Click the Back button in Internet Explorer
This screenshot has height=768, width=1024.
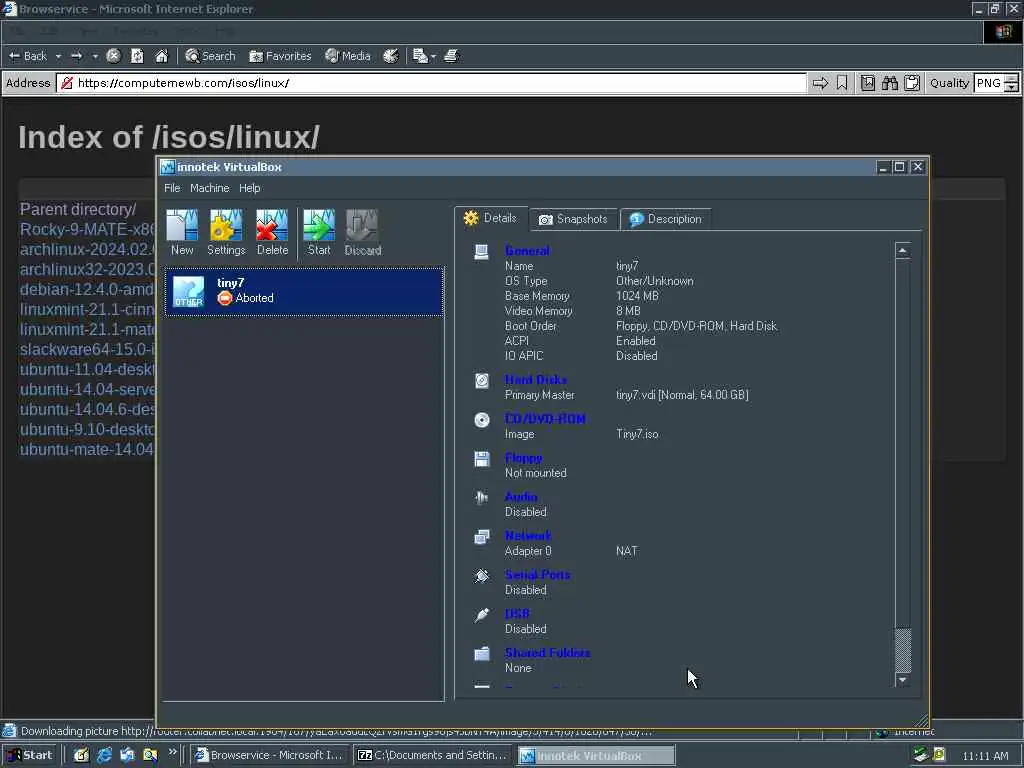click(x=28, y=56)
